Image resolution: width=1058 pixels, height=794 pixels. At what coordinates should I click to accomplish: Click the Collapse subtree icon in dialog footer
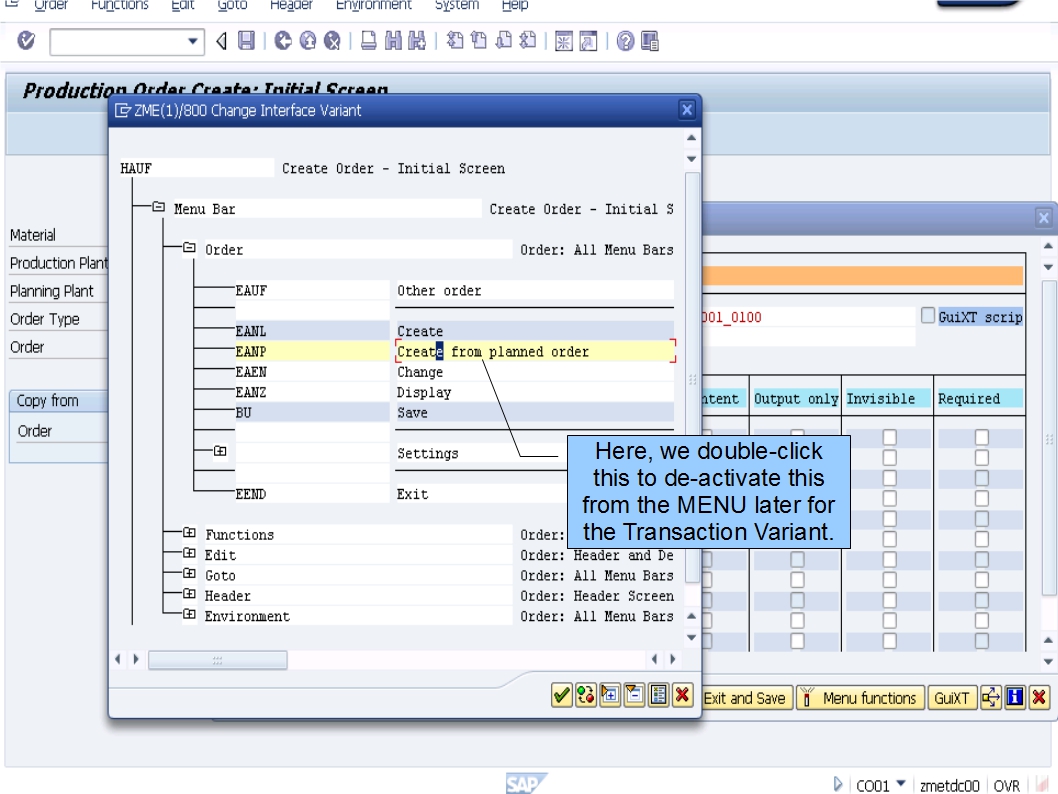[634, 695]
